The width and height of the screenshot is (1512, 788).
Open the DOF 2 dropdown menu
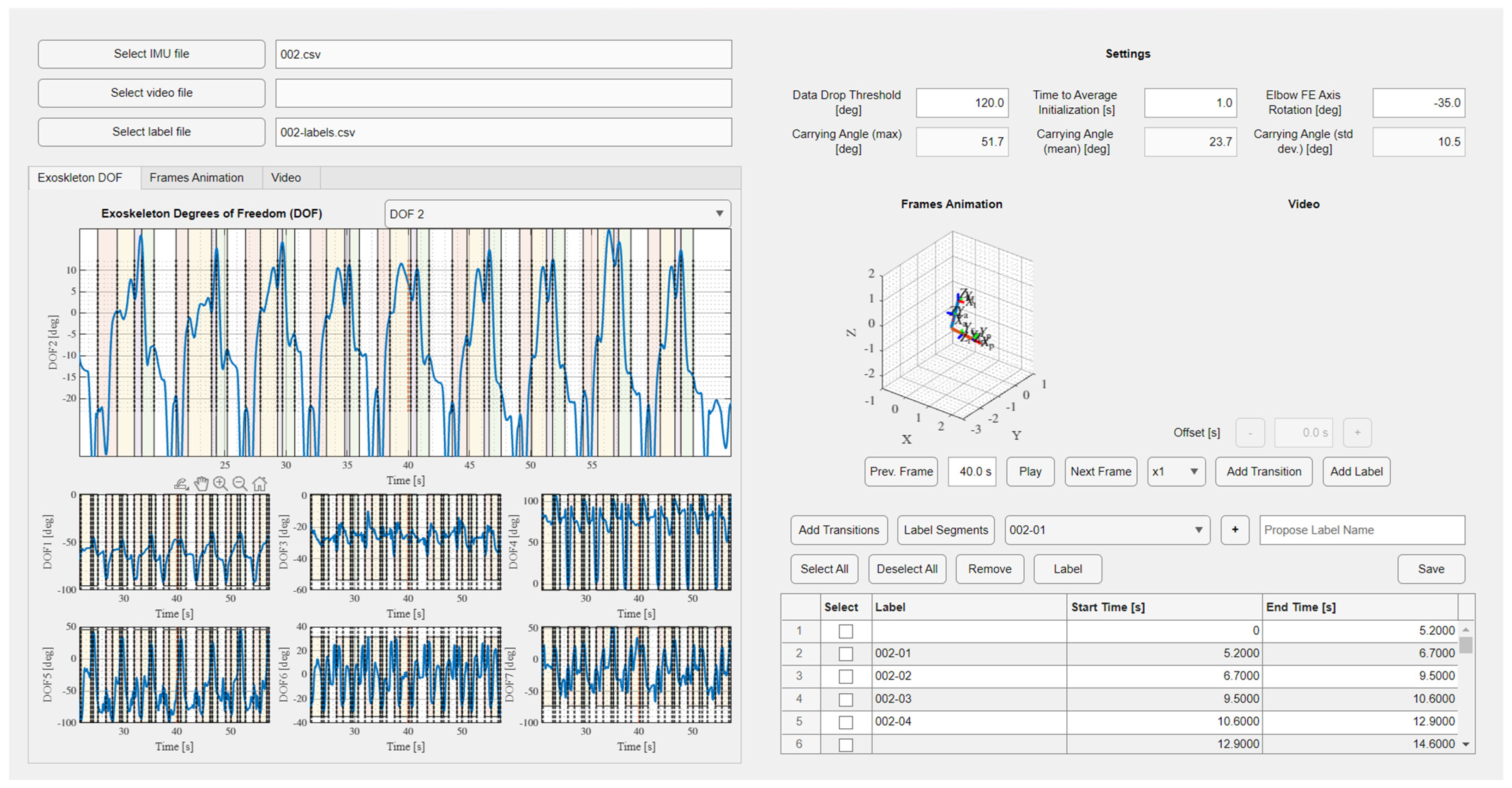pyautogui.click(x=557, y=214)
